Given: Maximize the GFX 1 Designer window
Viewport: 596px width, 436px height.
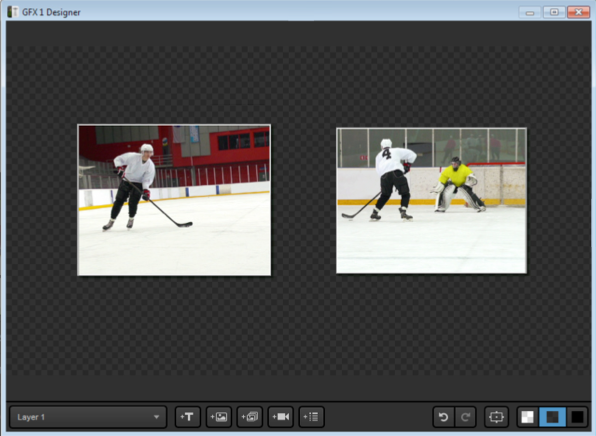Looking at the screenshot, I should (x=554, y=12).
